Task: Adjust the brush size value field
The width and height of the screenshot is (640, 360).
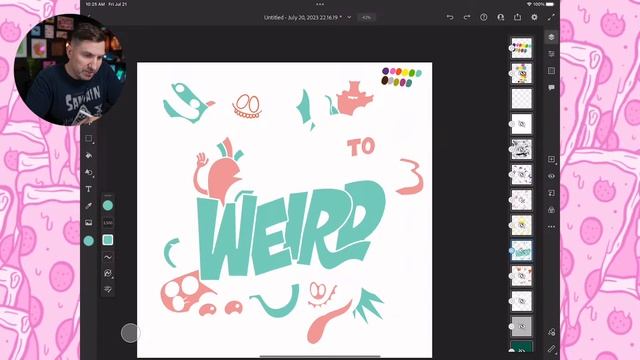Action: [108, 223]
